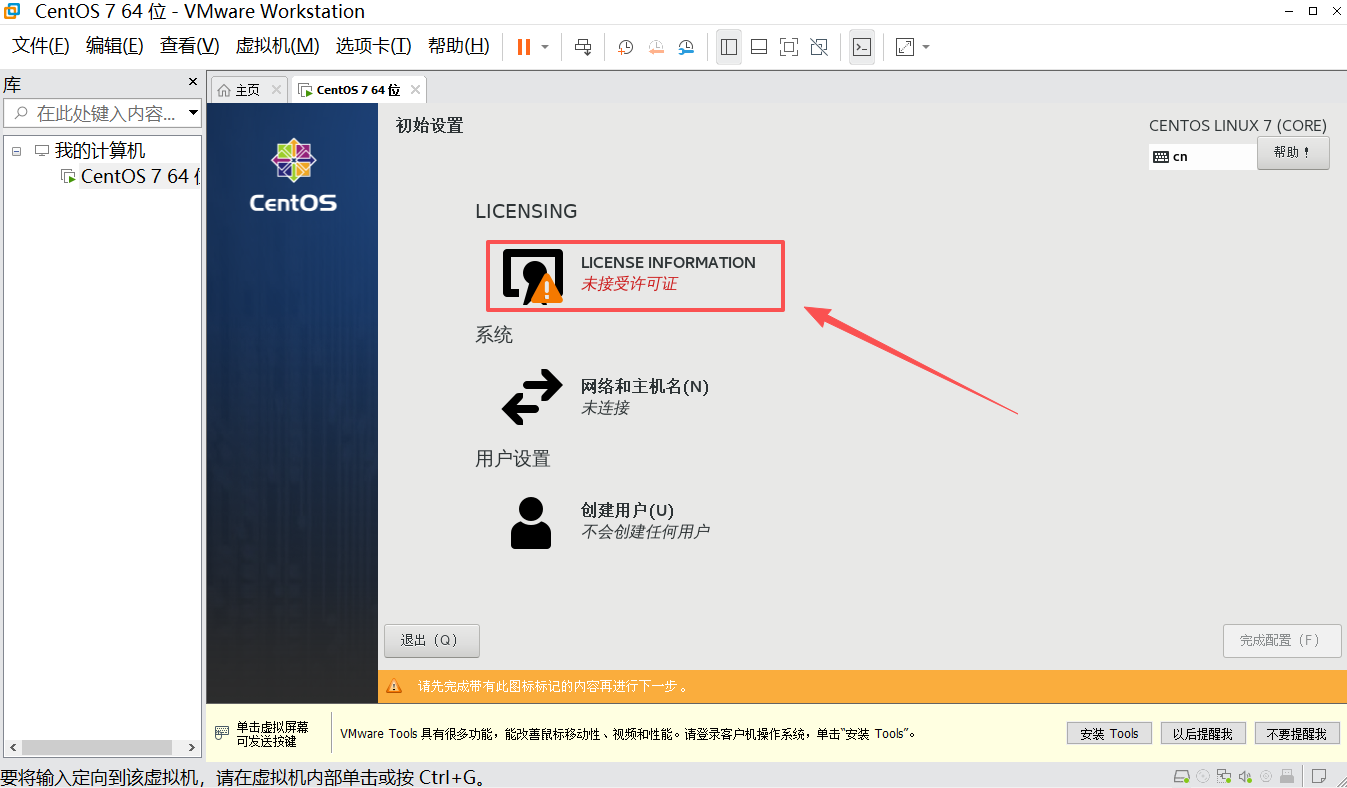Viewport: 1347px width, 788px height.
Task: Click the cn keyboard layout indicator
Action: tap(1202, 157)
